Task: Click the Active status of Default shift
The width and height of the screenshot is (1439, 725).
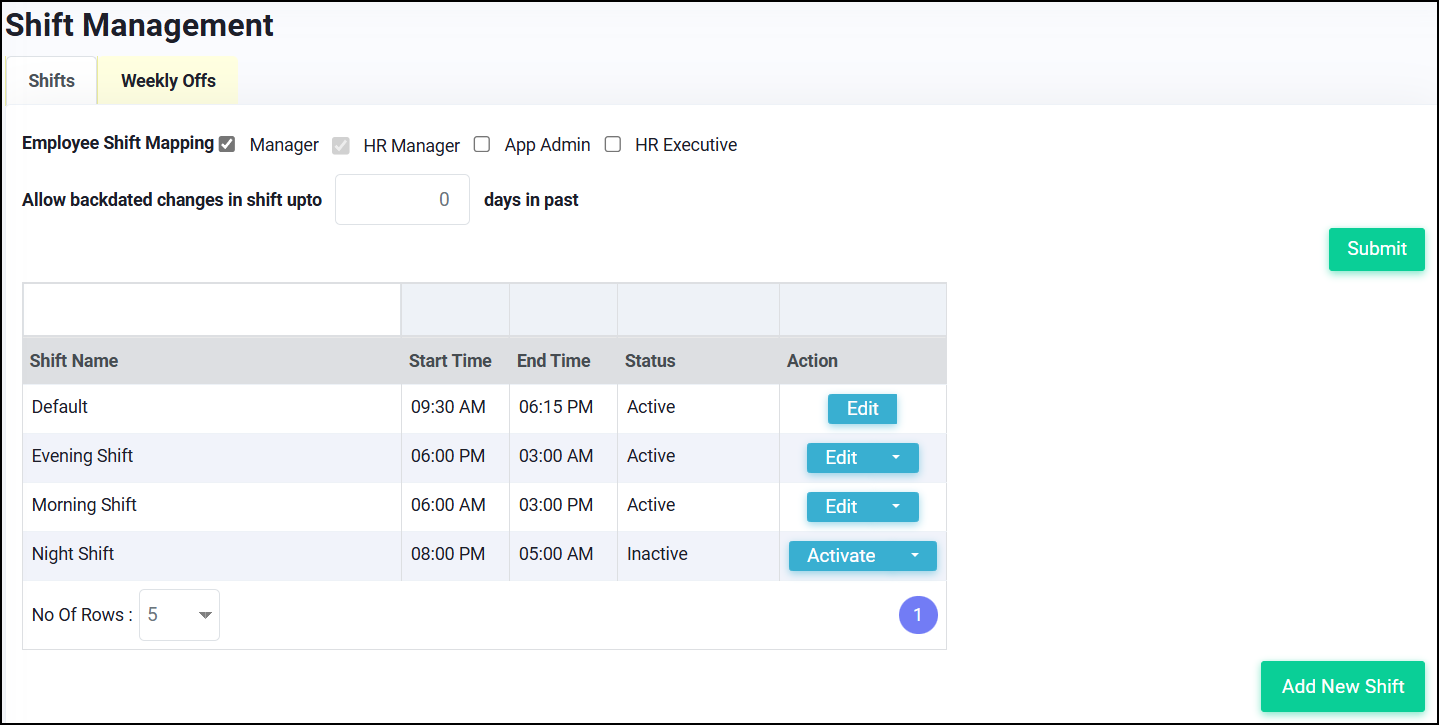Action: tap(651, 408)
